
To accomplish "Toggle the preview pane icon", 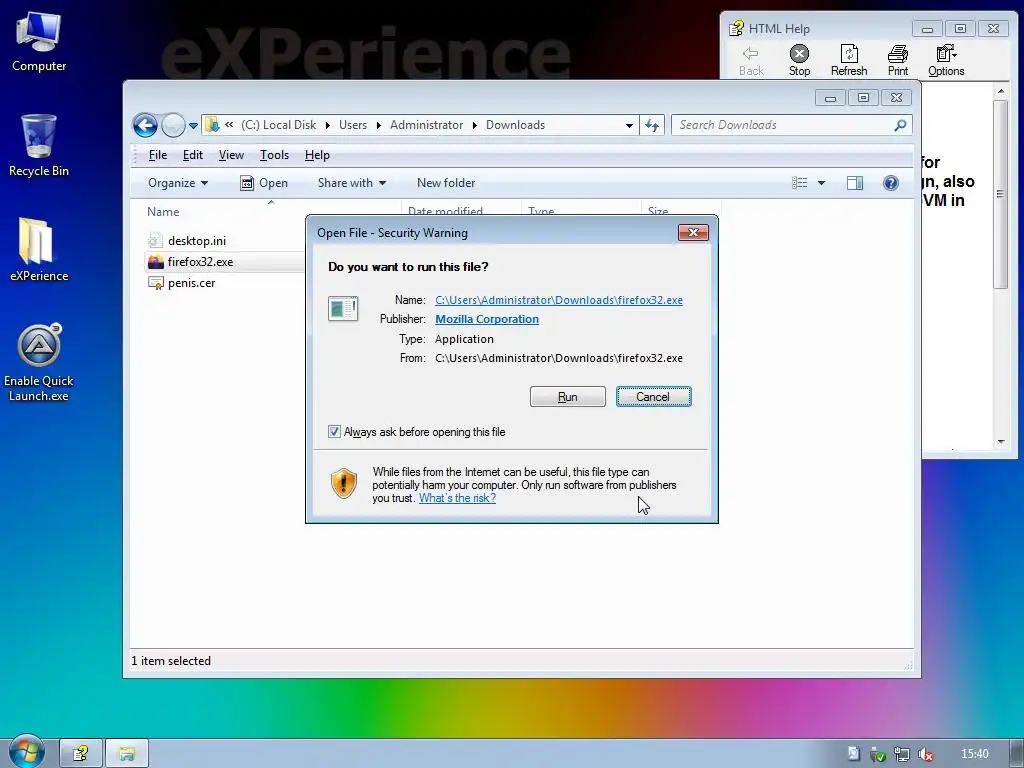I will click(855, 183).
